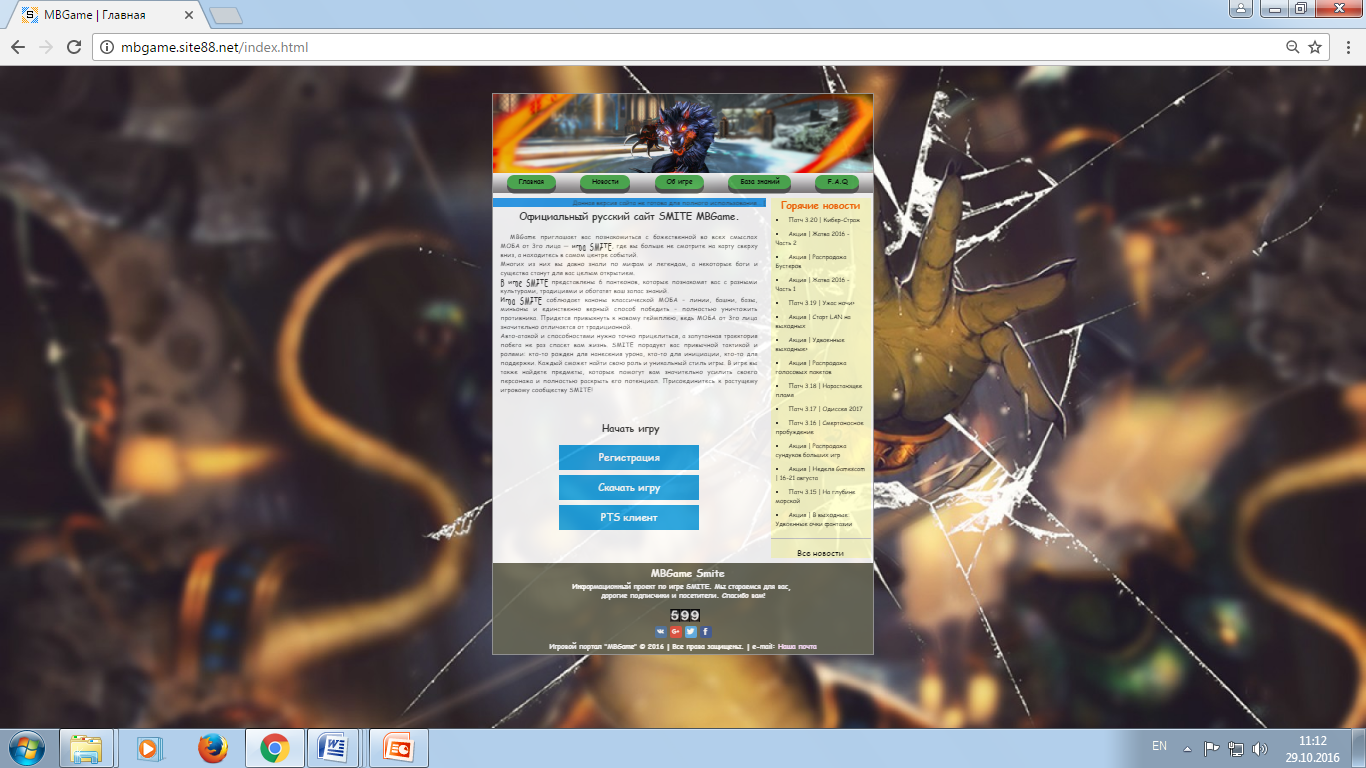The width and height of the screenshot is (1366, 768).
Task: Show hidden tray icons arrow
Action: (1187, 748)
